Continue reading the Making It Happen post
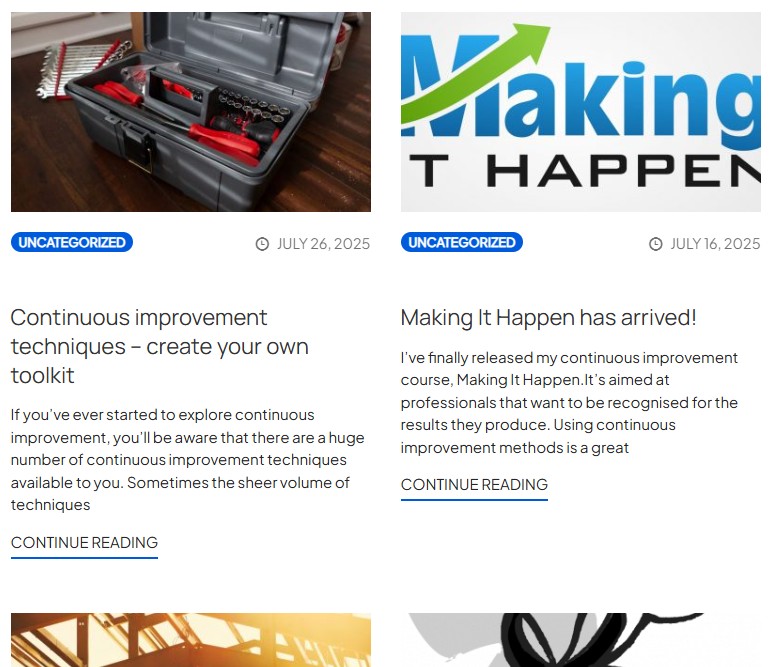 474,485
